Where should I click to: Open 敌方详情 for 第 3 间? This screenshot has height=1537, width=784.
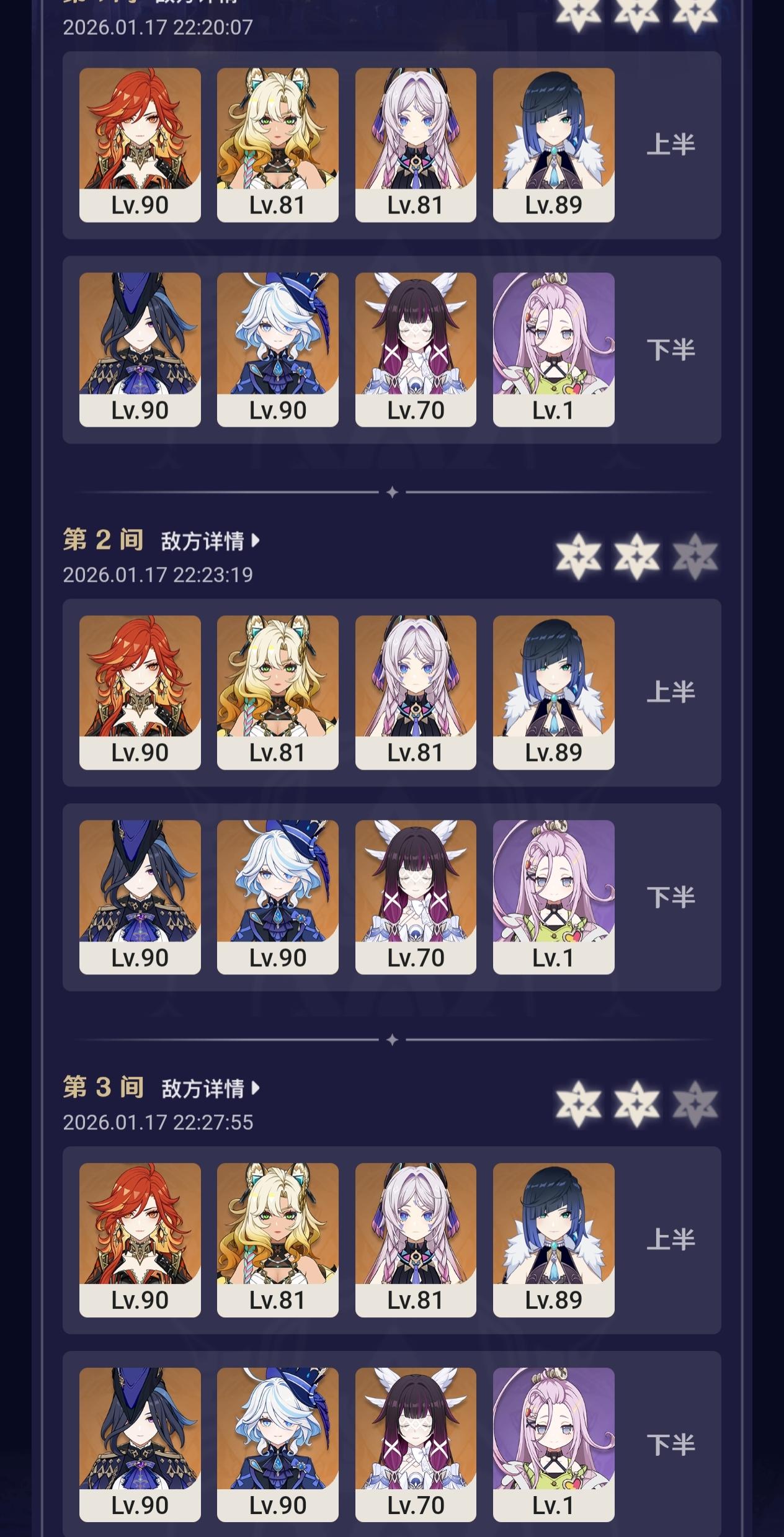pos(210,1089)
